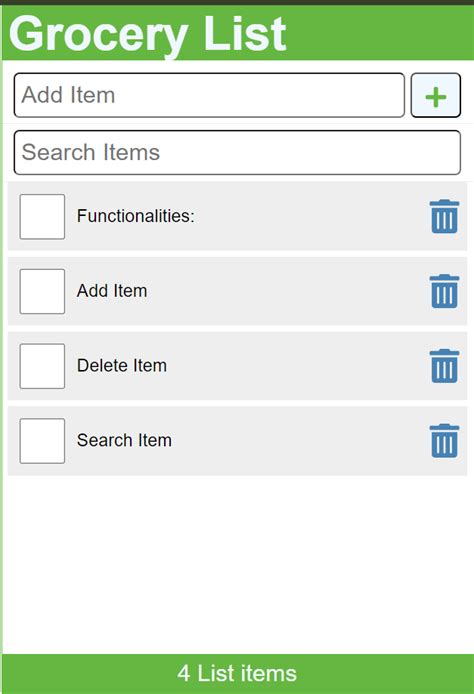This screenshot has height=694, width=474.
Task: Click the green plus add button
Action: [x=435, y=95]
